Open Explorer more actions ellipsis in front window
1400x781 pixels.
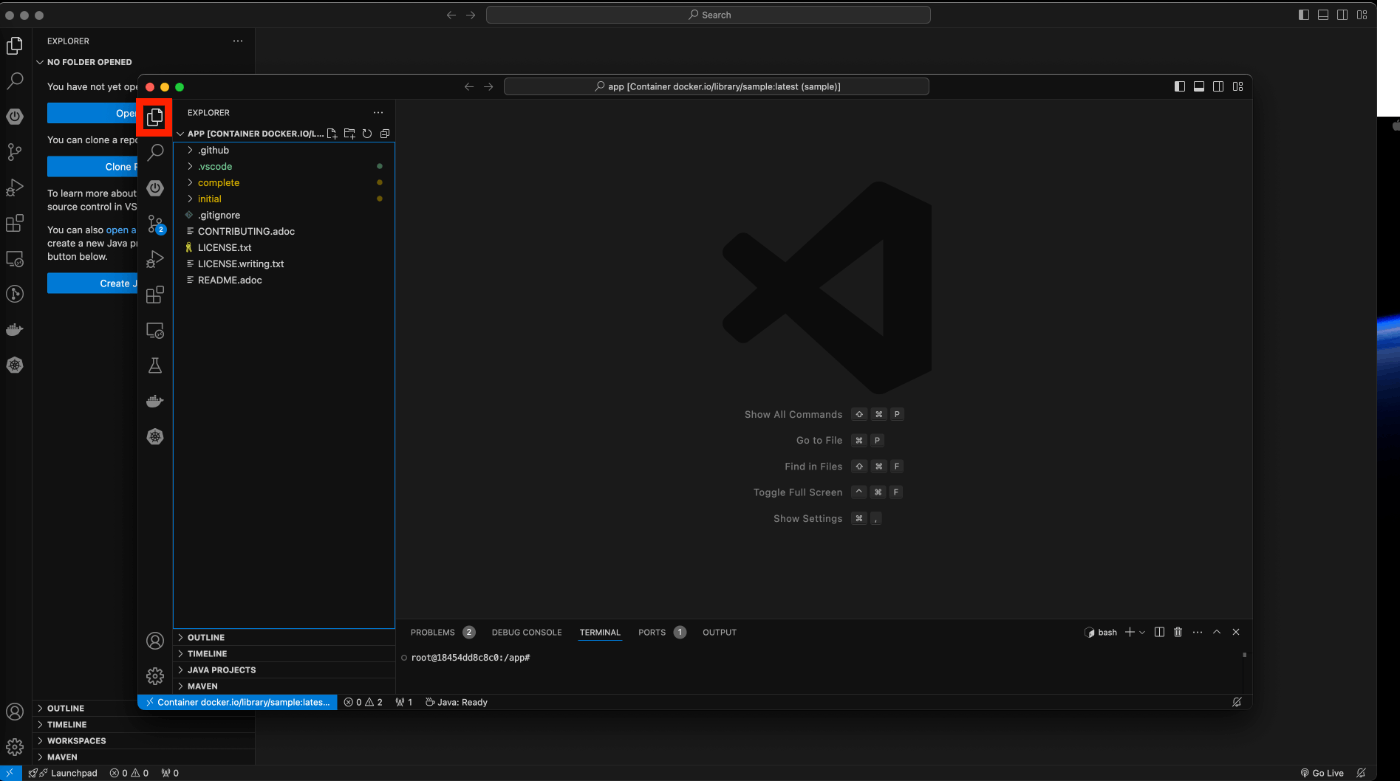378,113
